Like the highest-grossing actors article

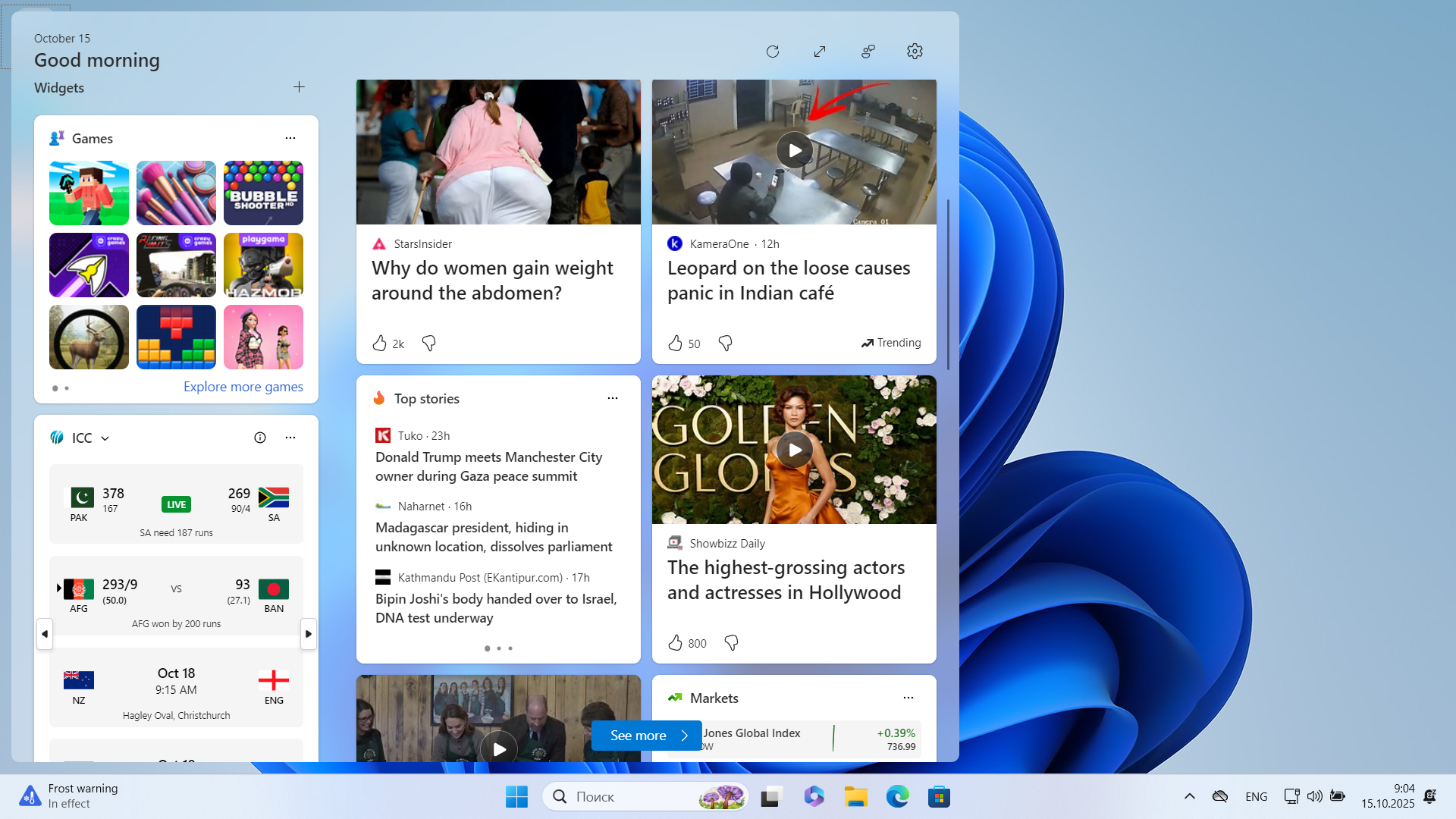click(675, 643)
